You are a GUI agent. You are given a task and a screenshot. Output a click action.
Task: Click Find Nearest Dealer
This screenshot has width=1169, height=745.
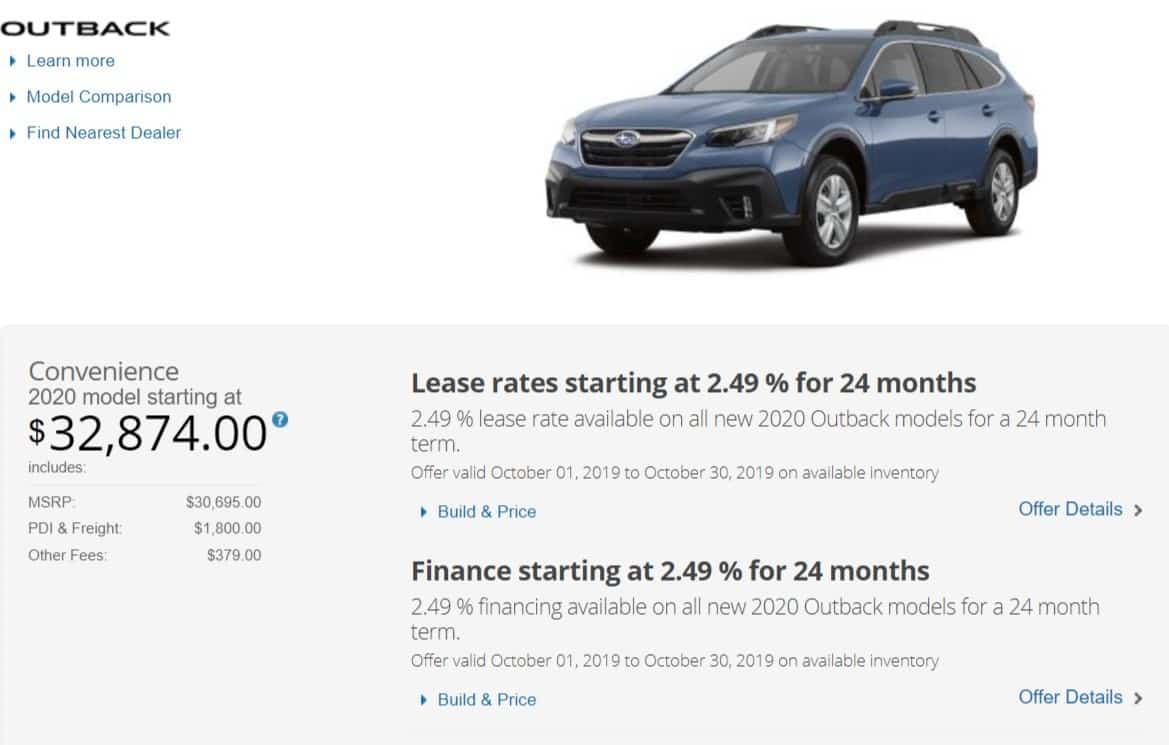click(104, 133)
